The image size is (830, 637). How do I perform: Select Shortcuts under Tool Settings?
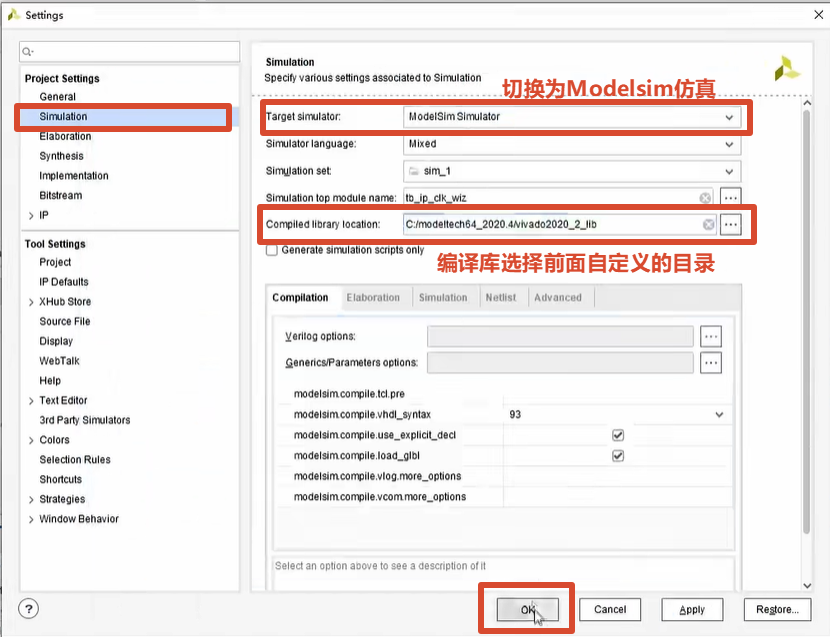(x=60, y=479)
